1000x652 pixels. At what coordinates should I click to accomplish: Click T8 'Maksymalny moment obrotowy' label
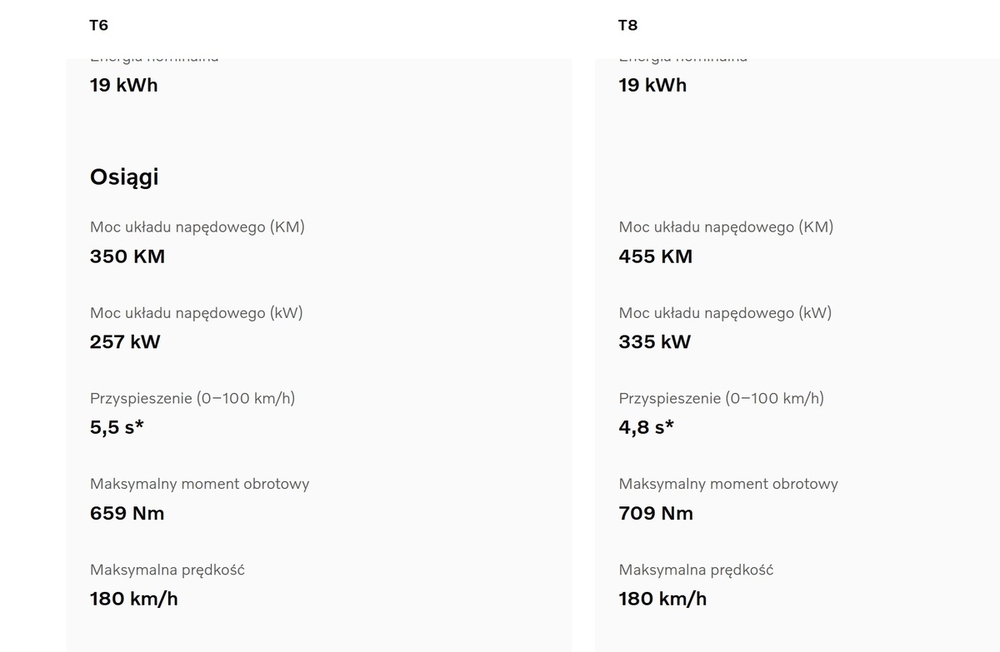tap(728, 484)
